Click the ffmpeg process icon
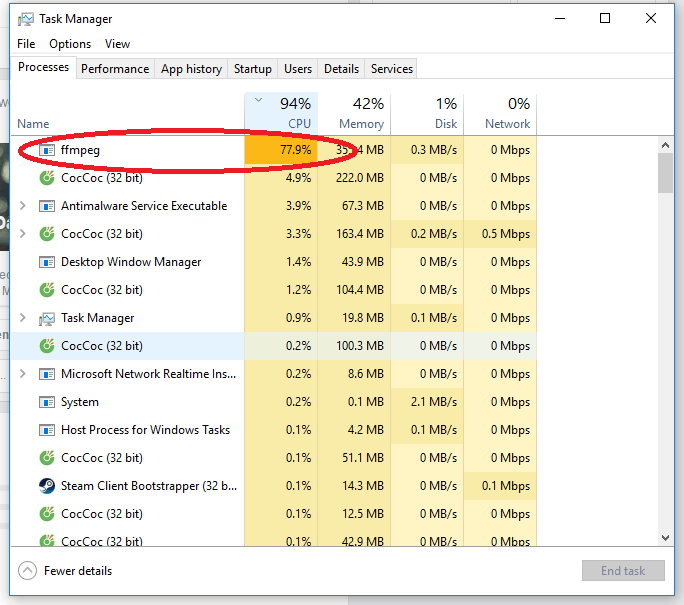Screen dimensions: 684x605 46,150
